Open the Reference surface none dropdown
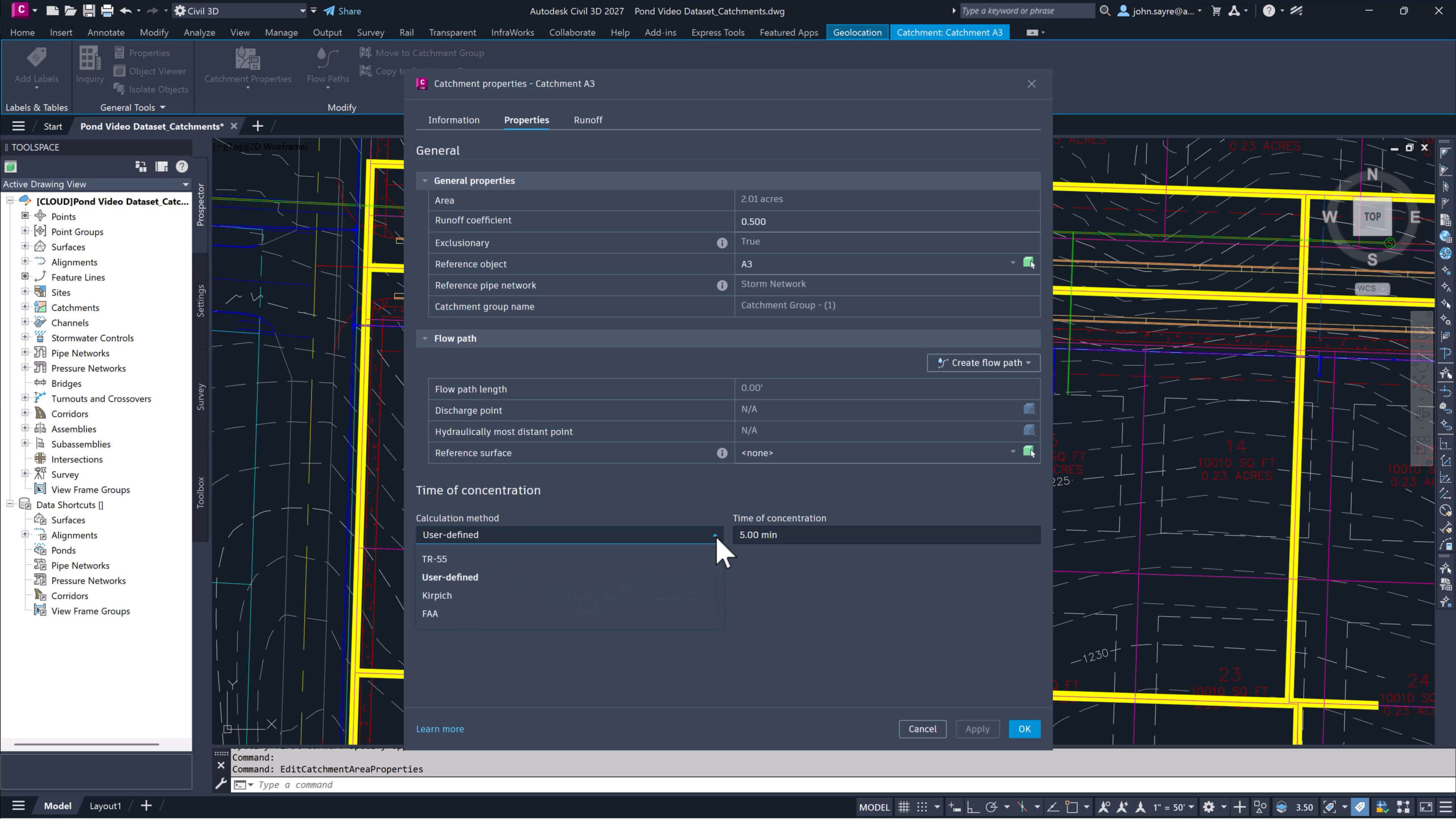1456x819 pixels. tap(1012, 452)
